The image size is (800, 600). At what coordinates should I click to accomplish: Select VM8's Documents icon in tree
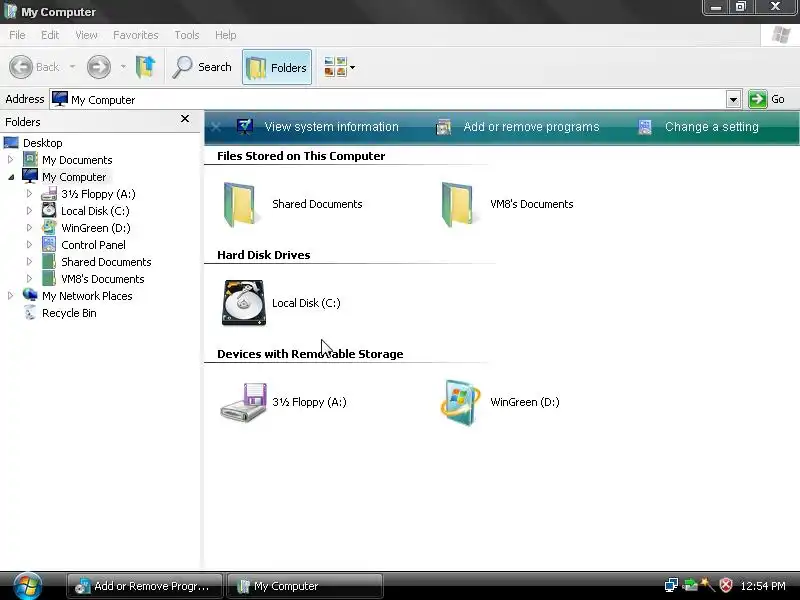(x=49, y=278)
